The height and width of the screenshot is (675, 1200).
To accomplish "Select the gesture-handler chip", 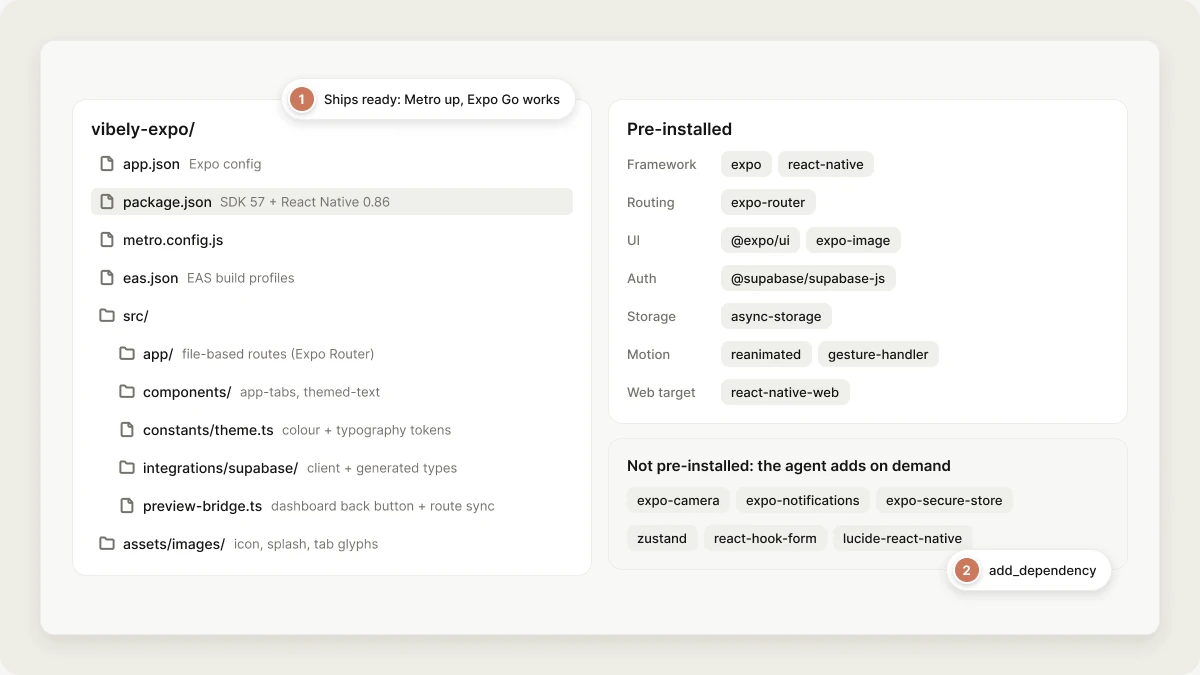I will coord(878,354).
